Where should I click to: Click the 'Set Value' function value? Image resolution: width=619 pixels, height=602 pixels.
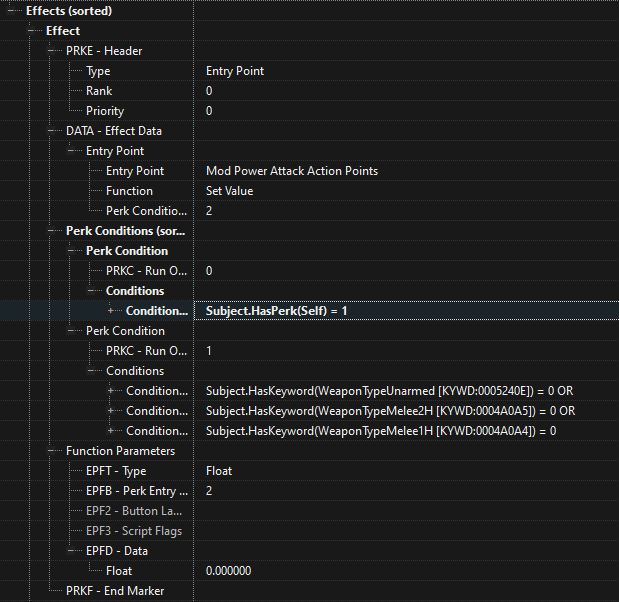[x=229, y=191]
